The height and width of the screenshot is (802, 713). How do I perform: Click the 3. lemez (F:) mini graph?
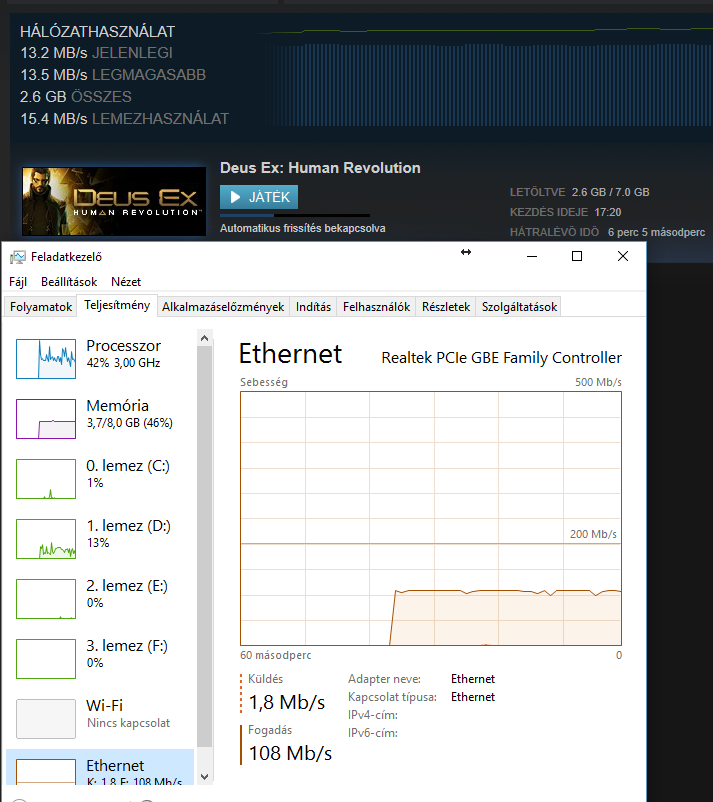point(46,659)
